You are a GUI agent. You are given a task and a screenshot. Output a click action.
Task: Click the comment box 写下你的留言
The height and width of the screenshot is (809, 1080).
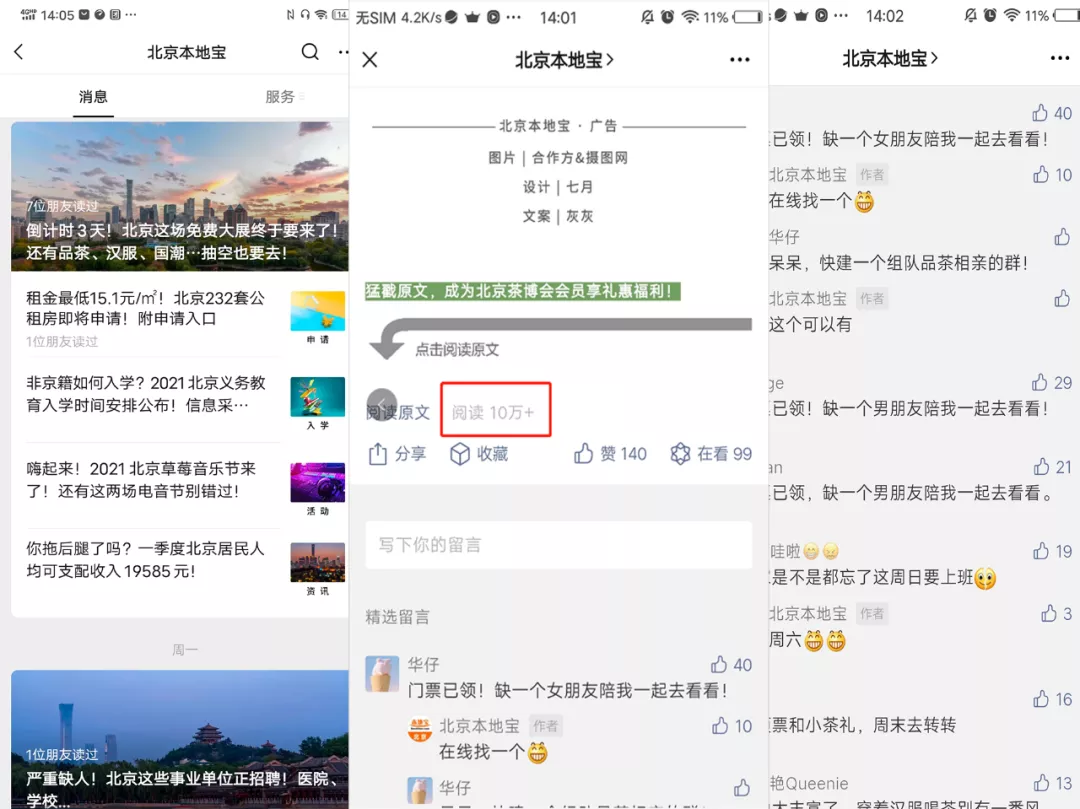point(558,545)
